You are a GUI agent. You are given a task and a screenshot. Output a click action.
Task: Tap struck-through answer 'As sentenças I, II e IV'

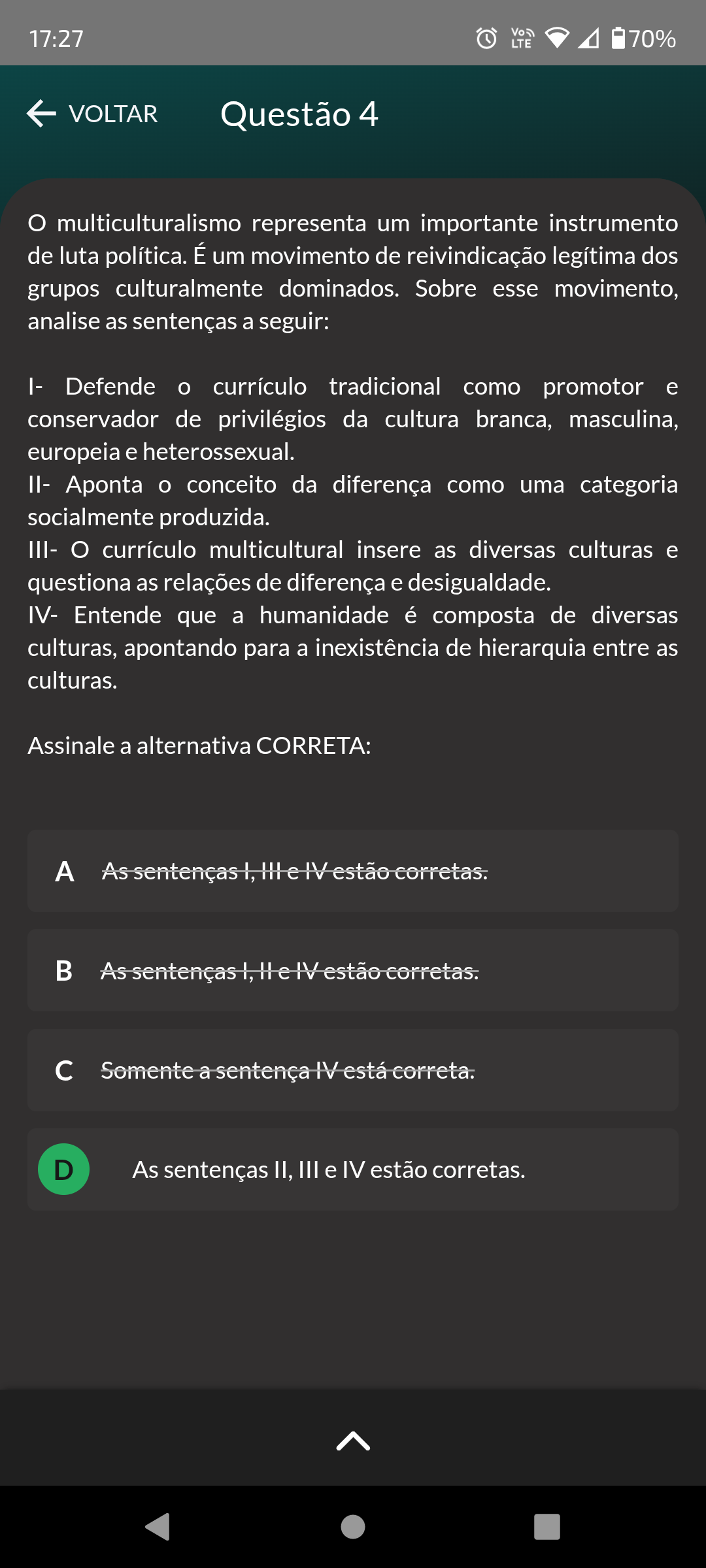pyautogui.click(x=290, y=972)
